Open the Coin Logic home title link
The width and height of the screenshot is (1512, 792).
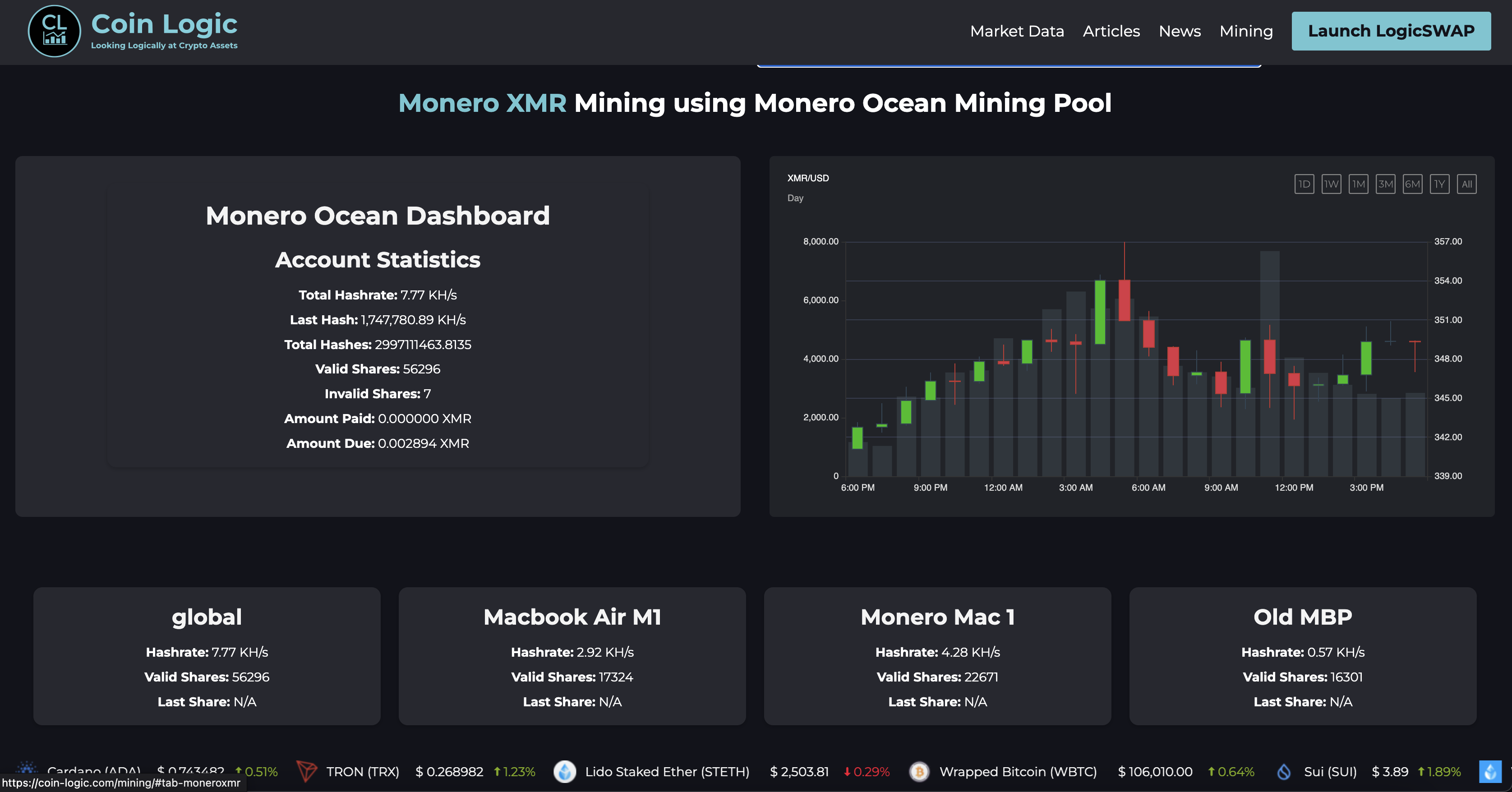click(x=164, y=24)
